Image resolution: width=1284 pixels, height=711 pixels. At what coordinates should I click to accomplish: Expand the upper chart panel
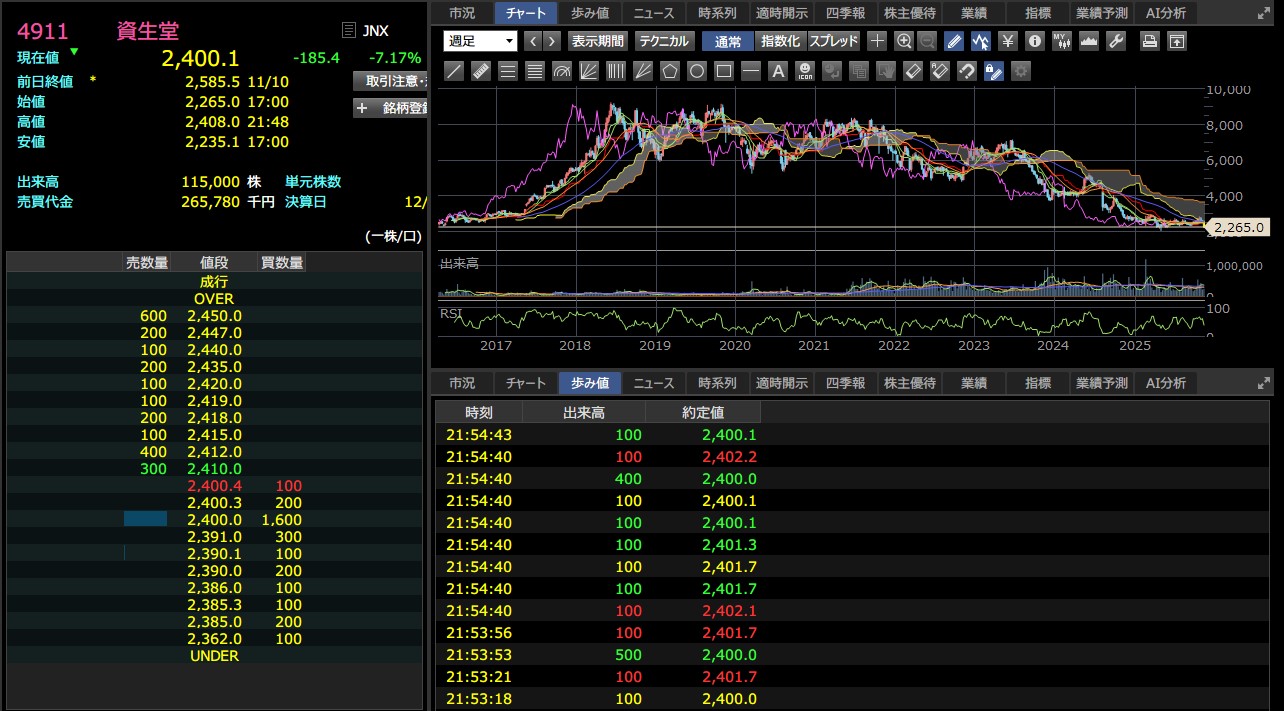tap(1264, 14)
